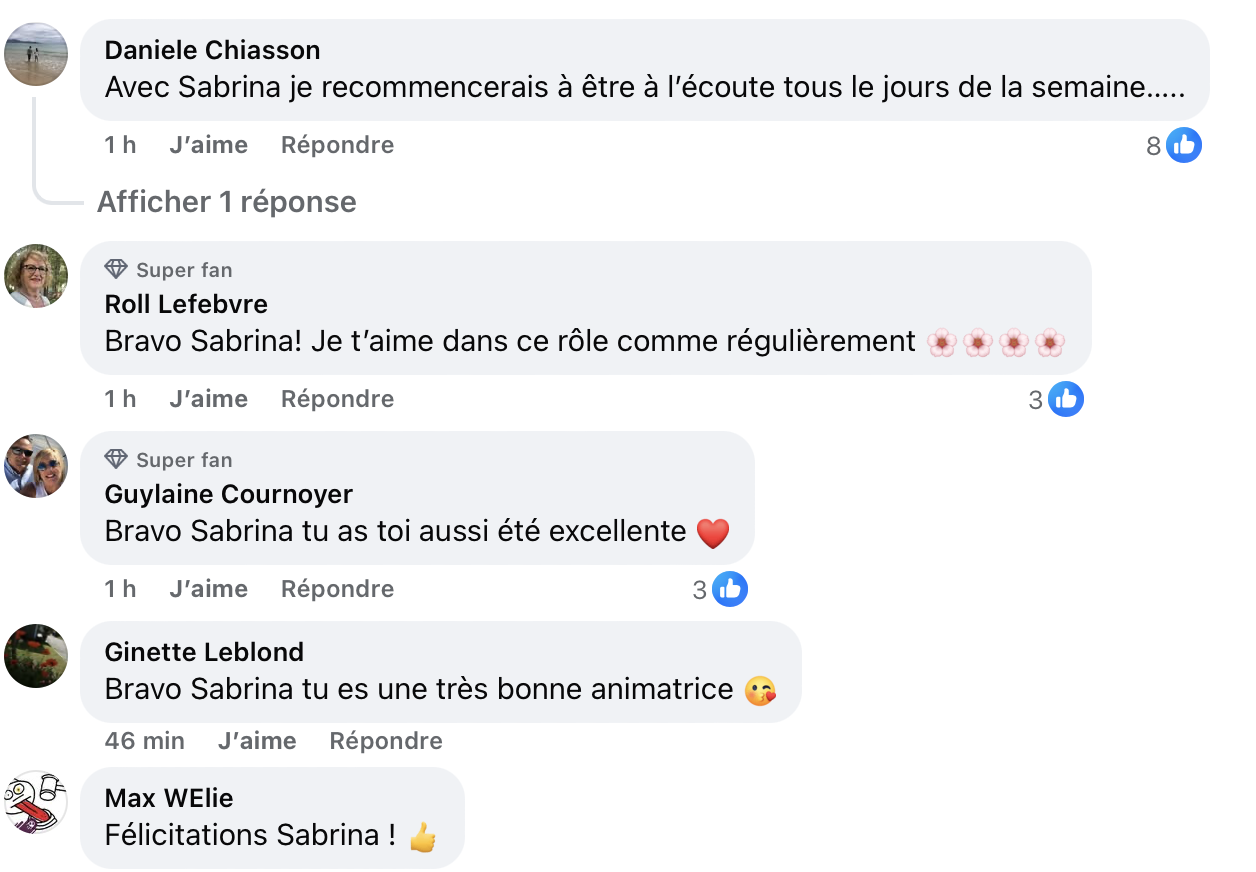Image resolution: width=1256 pixels, height=872 pixels.
Task: Click Max WElie's profile picture
Action: coord(36,802)
